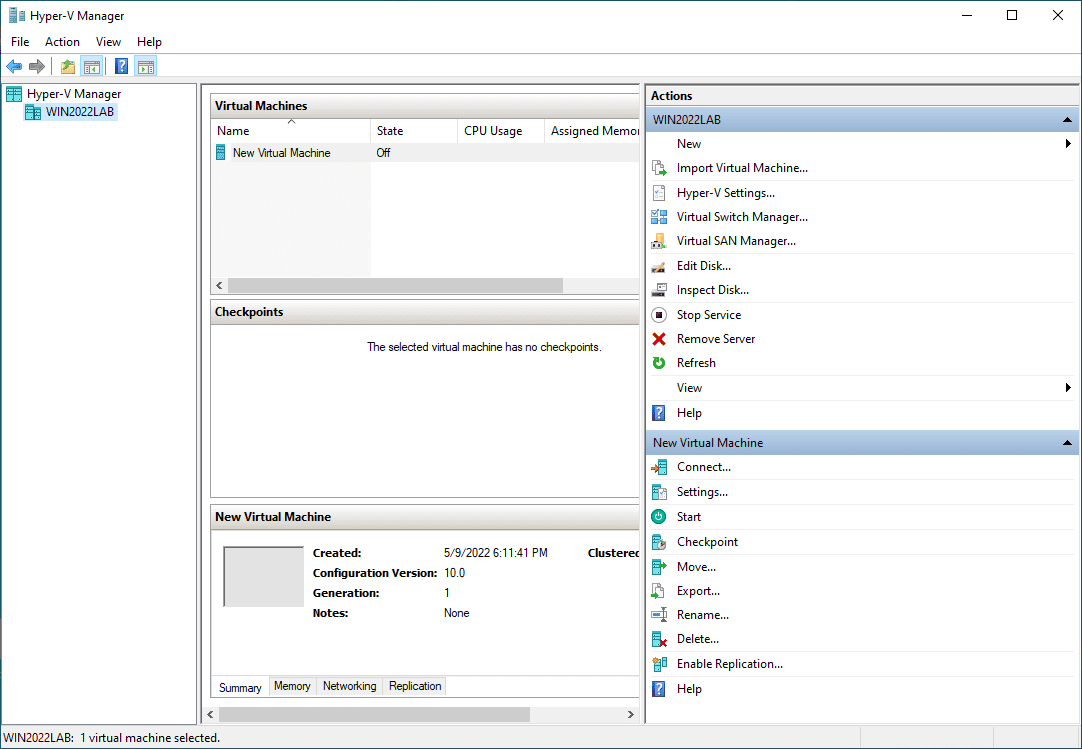Viewport: 1082px width, 749px height.
Task: Sort by the State column header
Action: click(414, 130)
